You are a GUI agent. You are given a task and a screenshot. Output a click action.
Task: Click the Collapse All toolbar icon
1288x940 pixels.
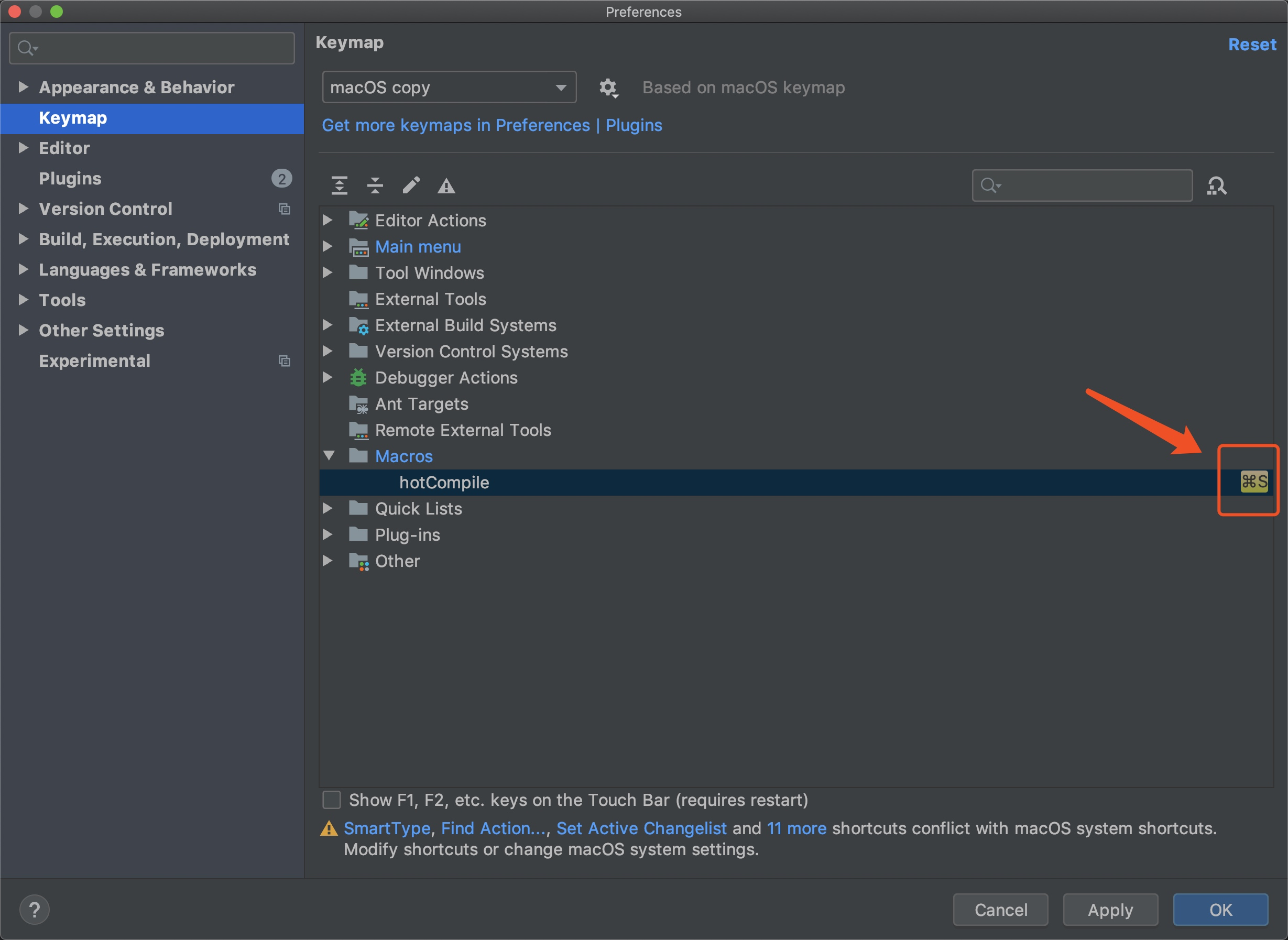point(375,185)
